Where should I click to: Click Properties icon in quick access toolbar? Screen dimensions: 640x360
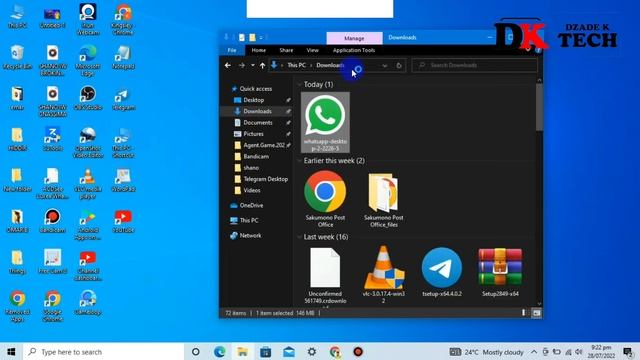point(242,38)
